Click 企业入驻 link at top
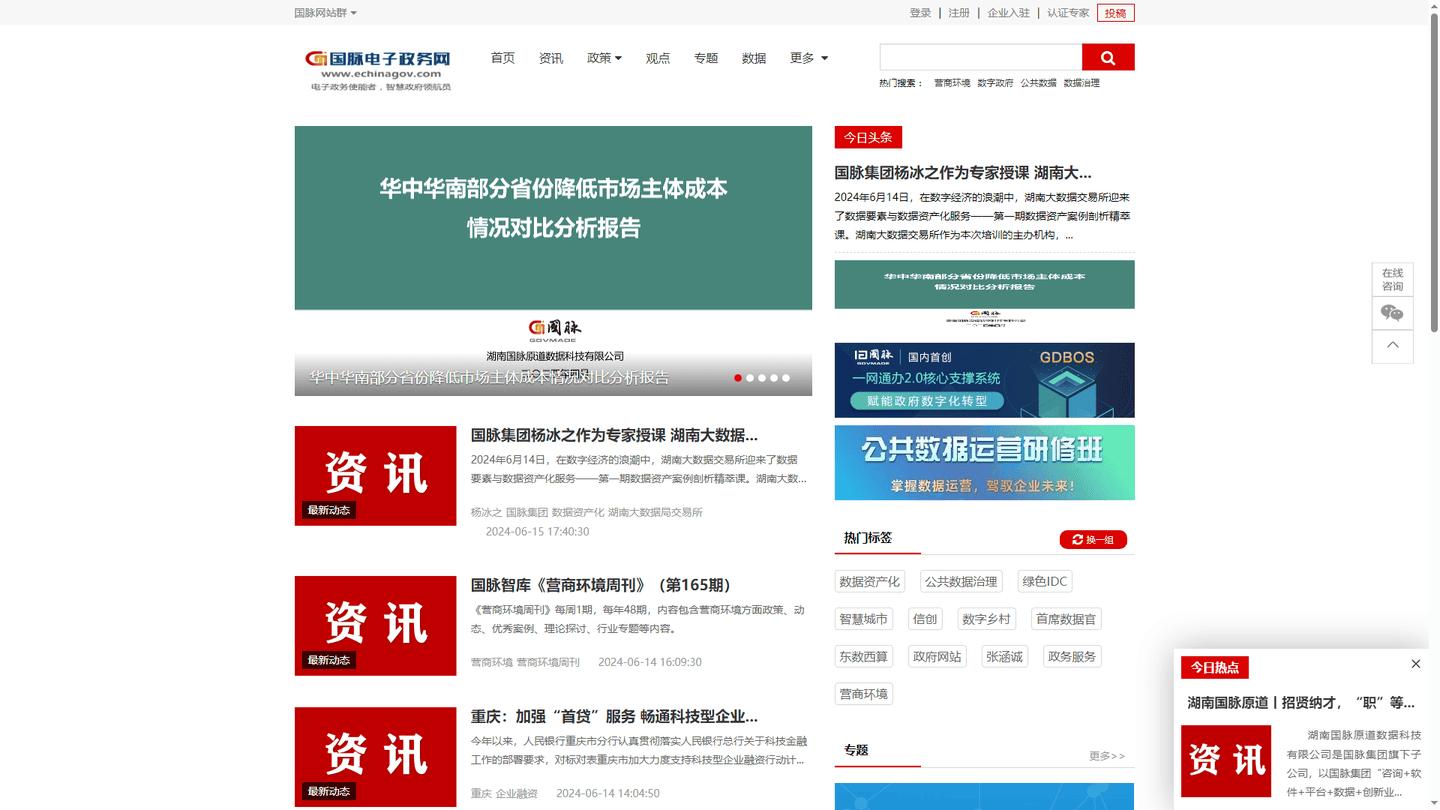Image resolution: width=1440 pixels, height=810 pixels. point(1008,13)
